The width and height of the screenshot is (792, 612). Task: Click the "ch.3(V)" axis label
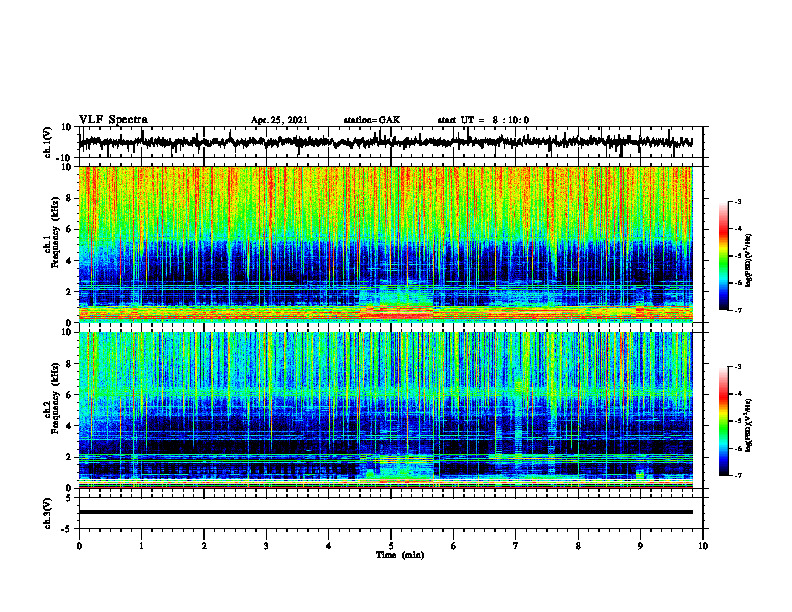point(47,514)
